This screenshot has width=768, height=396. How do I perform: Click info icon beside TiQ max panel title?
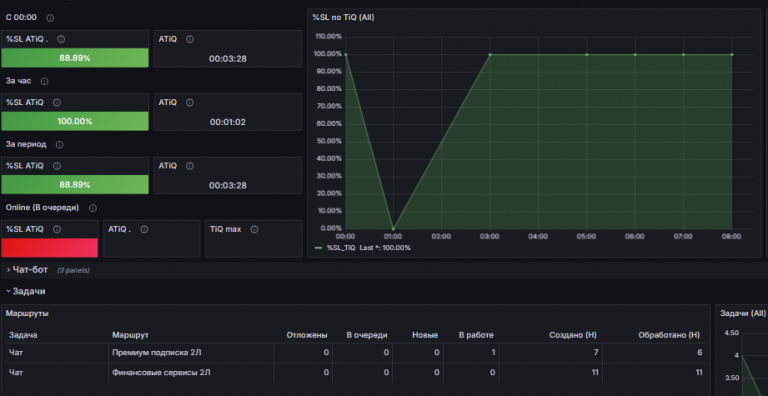(x=254, y=229)
